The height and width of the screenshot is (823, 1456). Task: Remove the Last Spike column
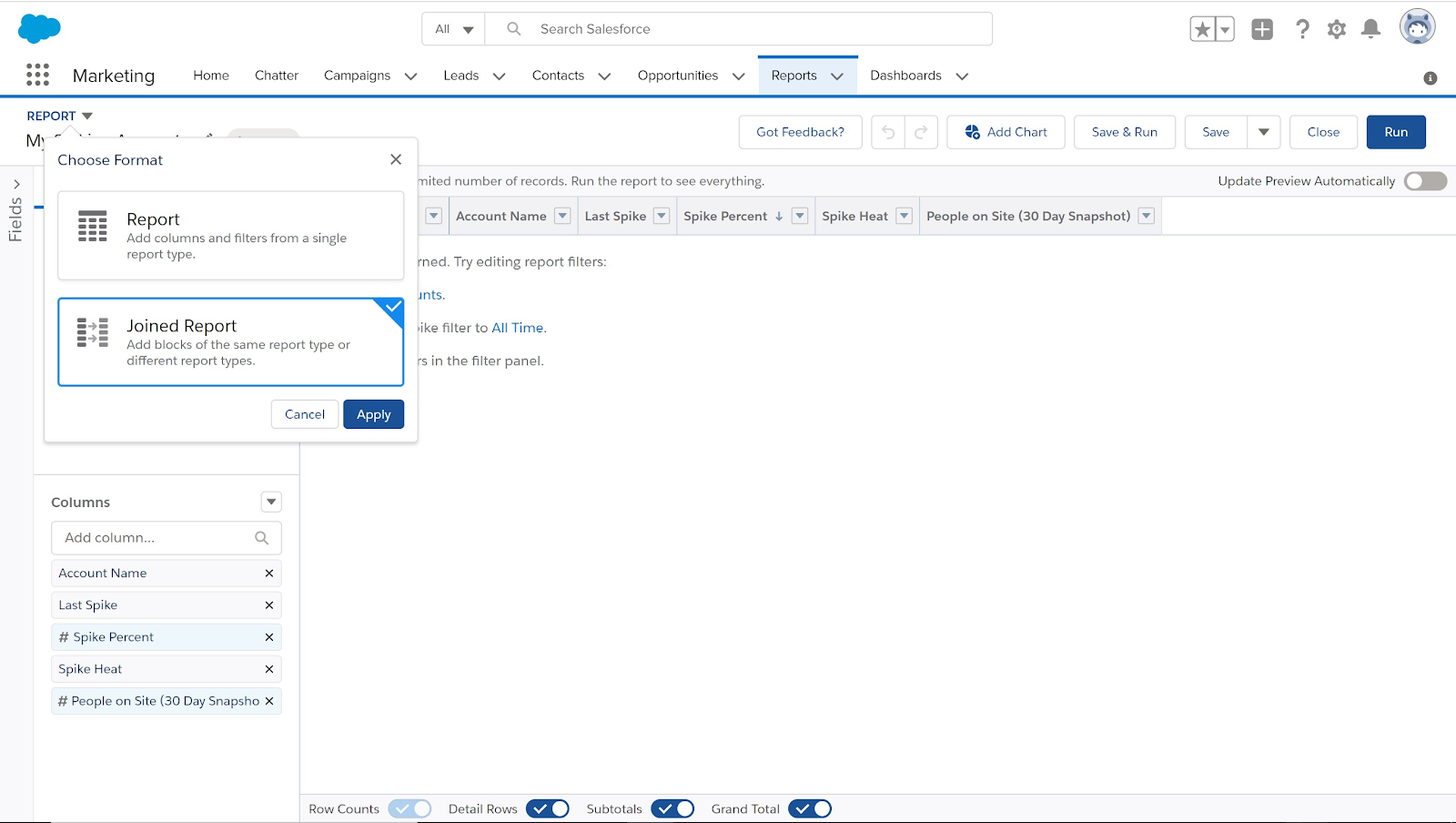tap(269, 605)
